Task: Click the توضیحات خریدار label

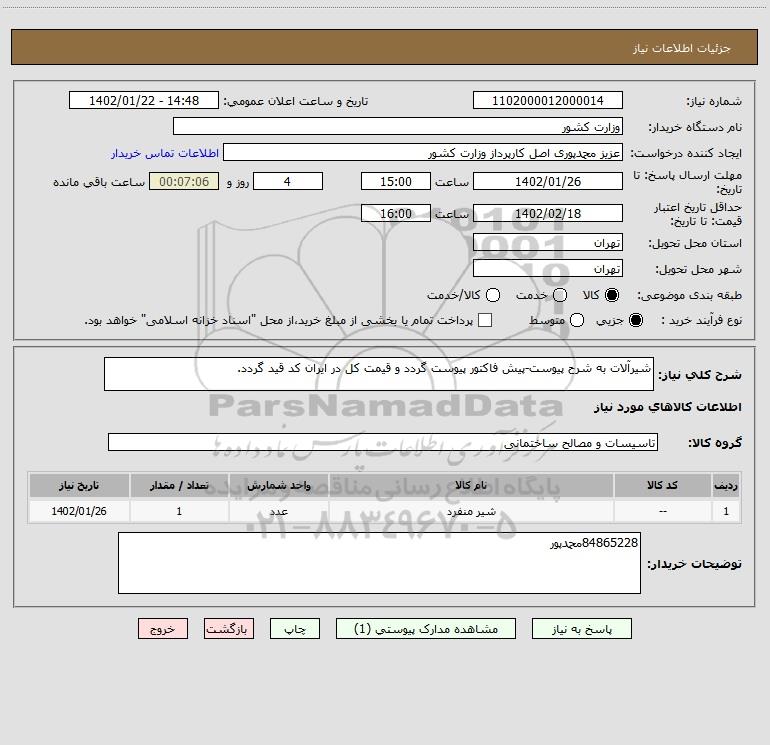Action: 694,564
